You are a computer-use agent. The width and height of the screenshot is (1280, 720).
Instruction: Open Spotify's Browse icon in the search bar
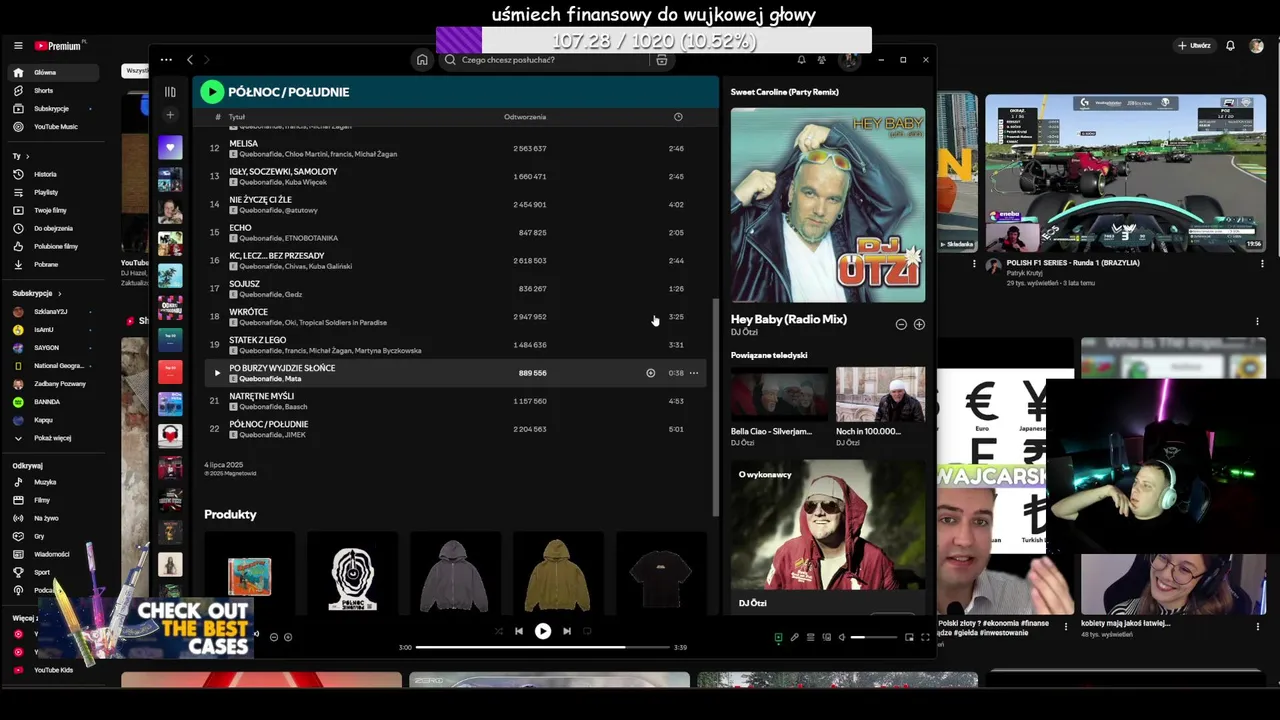[x=661, y=60]
